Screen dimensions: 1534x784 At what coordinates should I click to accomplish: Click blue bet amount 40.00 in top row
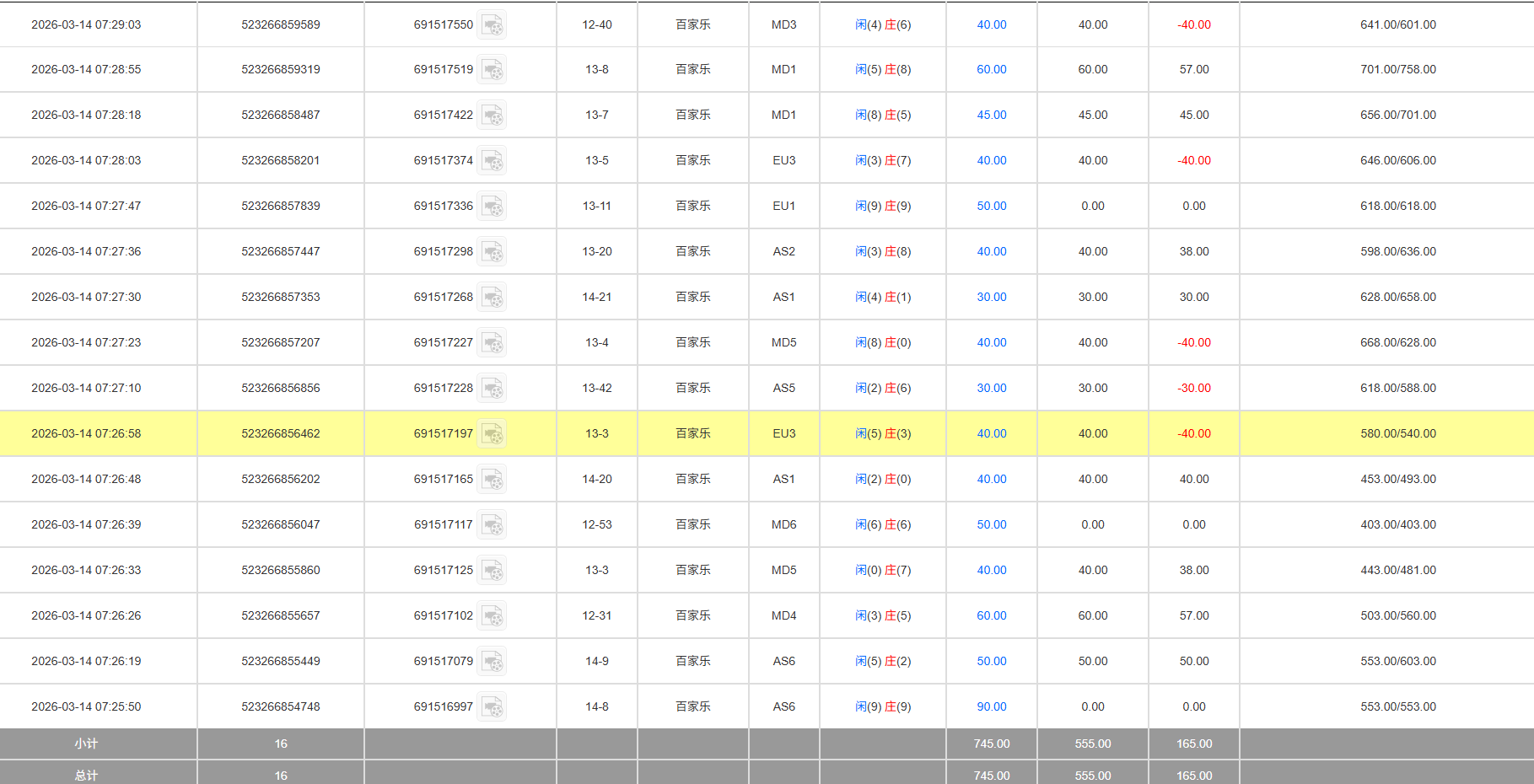991,24
